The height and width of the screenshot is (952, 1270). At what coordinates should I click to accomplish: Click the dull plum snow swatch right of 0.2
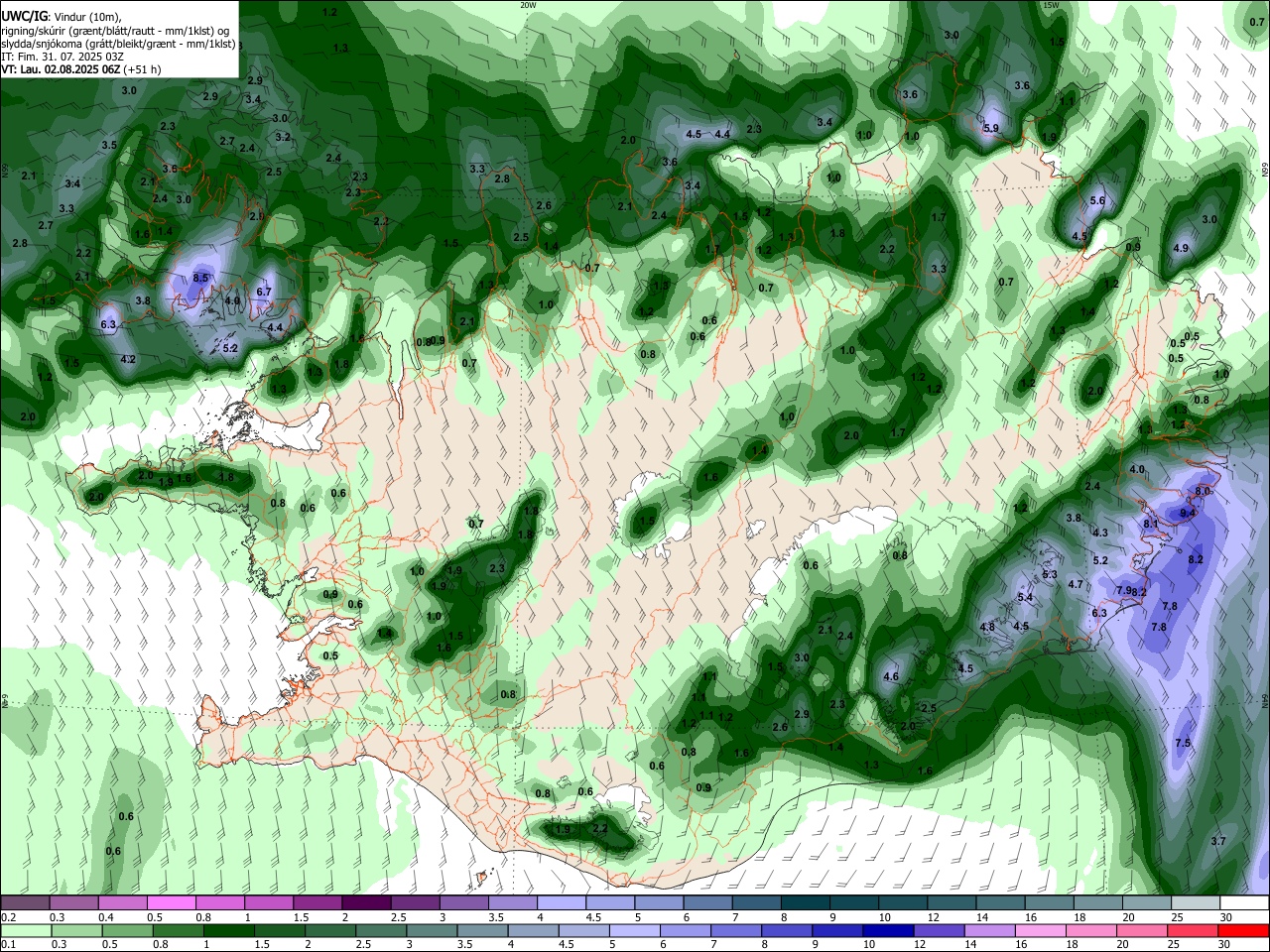point(24,903)
